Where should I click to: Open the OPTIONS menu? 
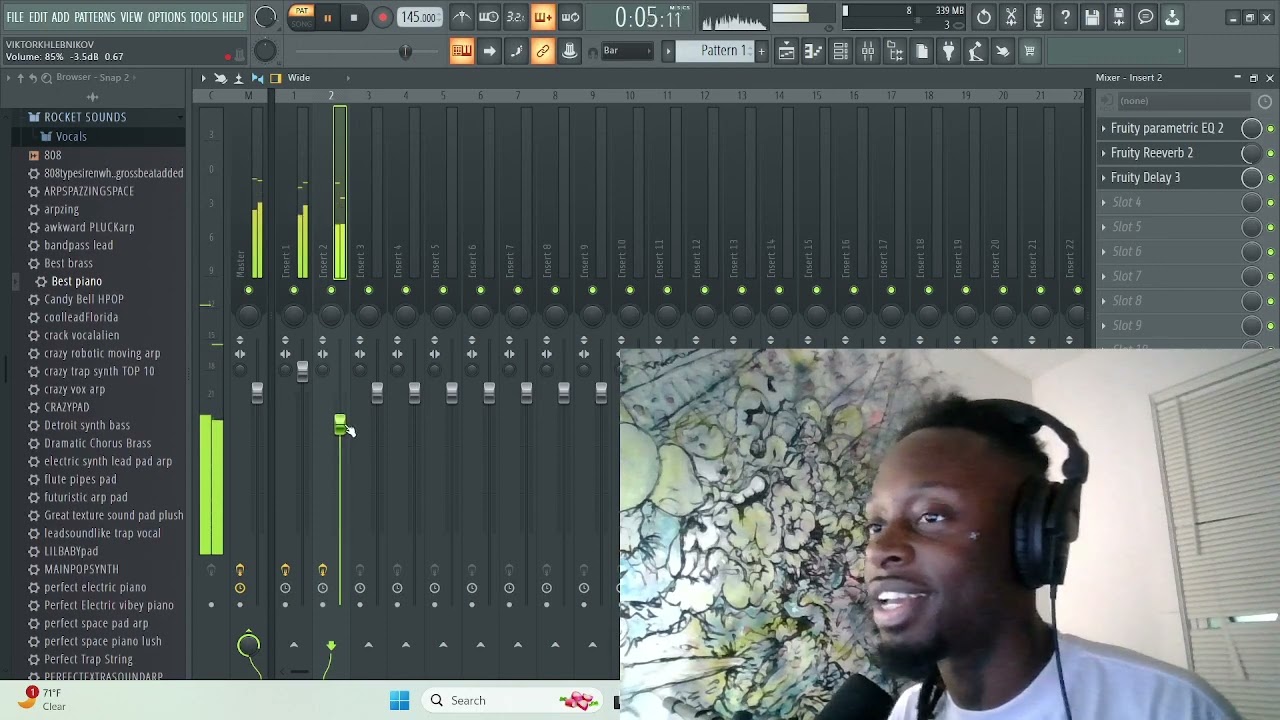tap(167, 17)
